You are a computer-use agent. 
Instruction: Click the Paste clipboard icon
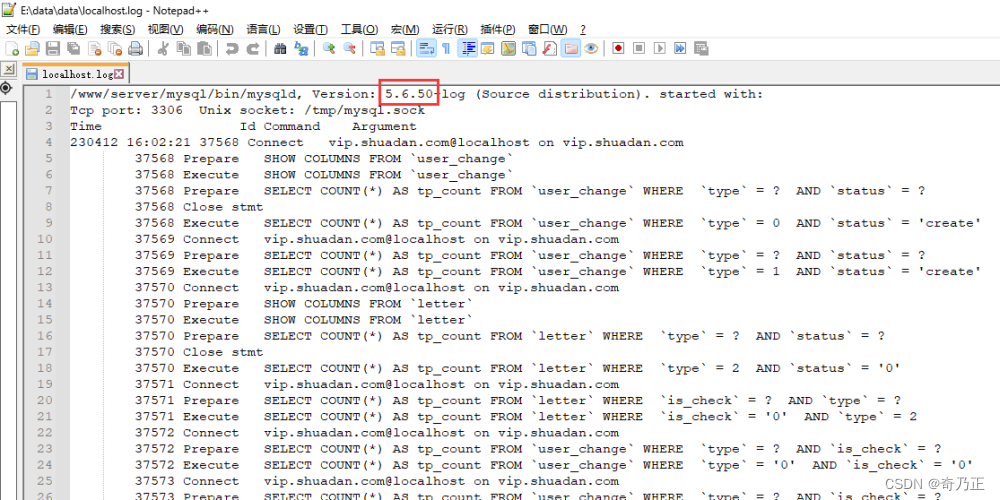coord(204,48)
